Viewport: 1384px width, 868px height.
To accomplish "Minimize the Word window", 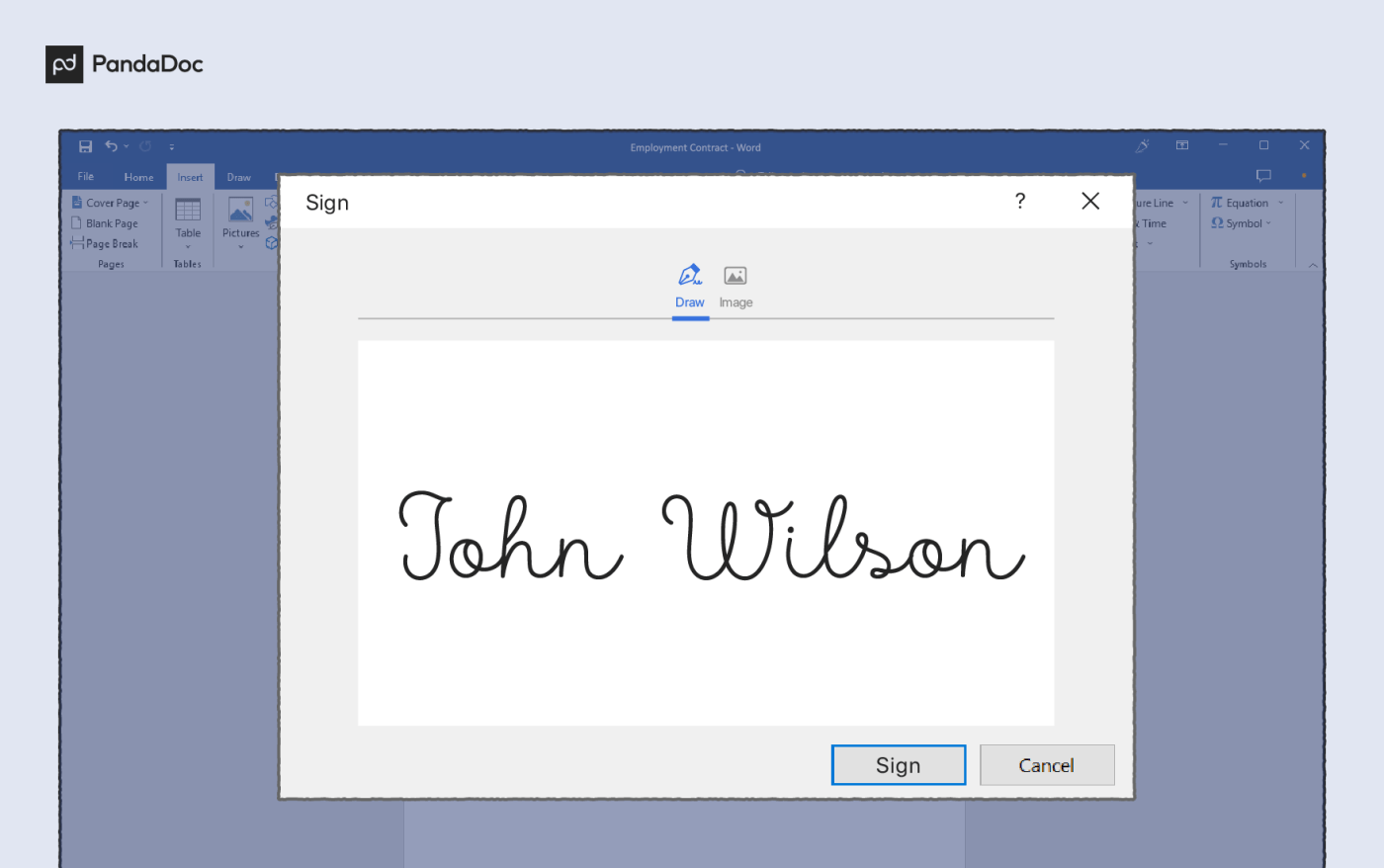I will click(1223, 145).
